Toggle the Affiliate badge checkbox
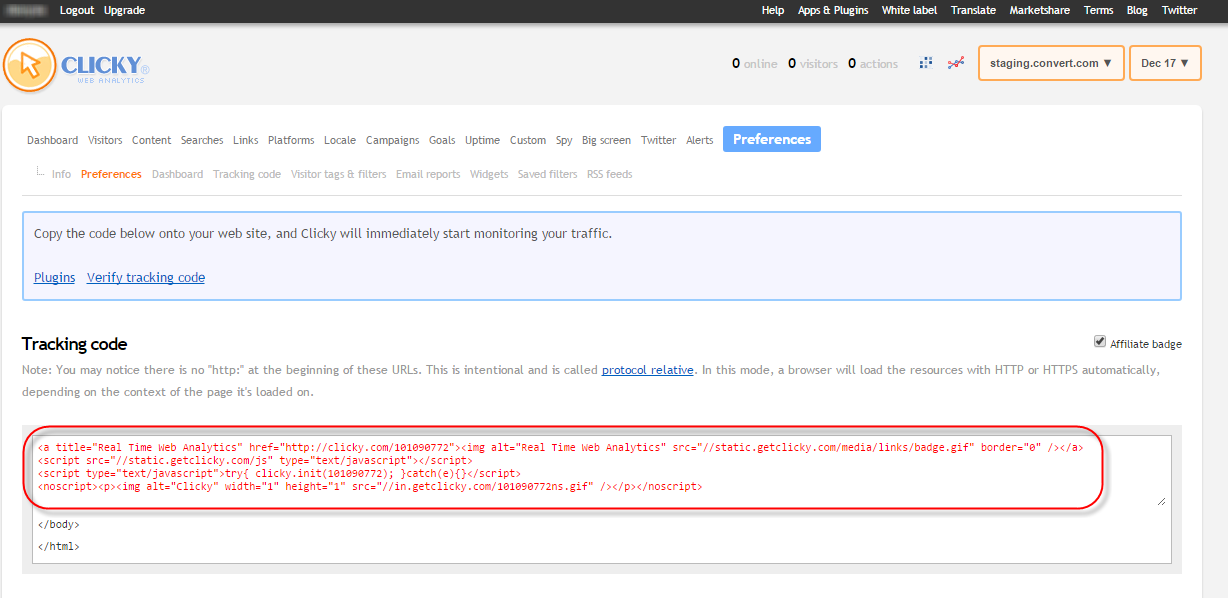Viewport: 1228px width, 598px height. coord(1100,341)
